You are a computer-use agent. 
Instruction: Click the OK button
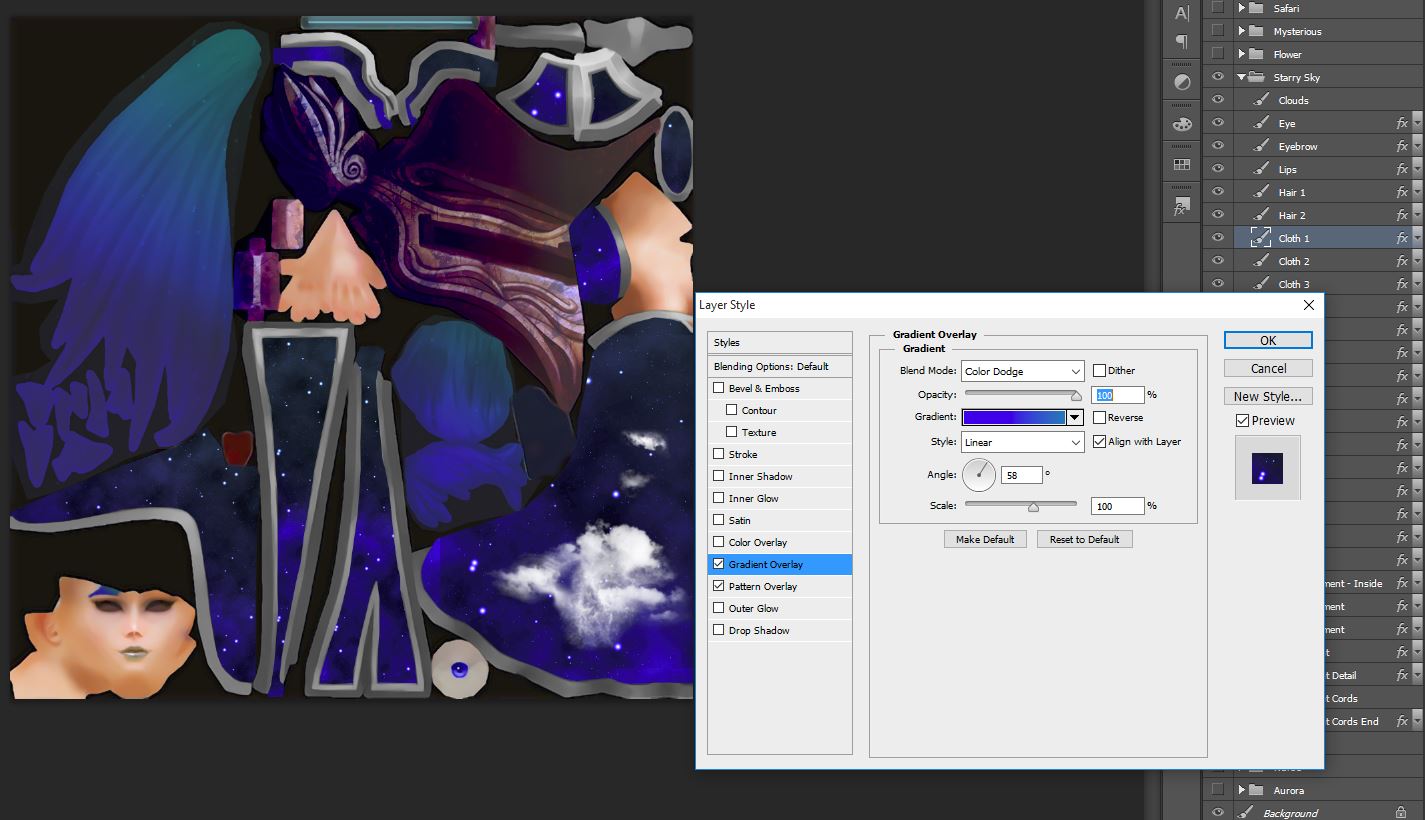(x=1268, y=340)
